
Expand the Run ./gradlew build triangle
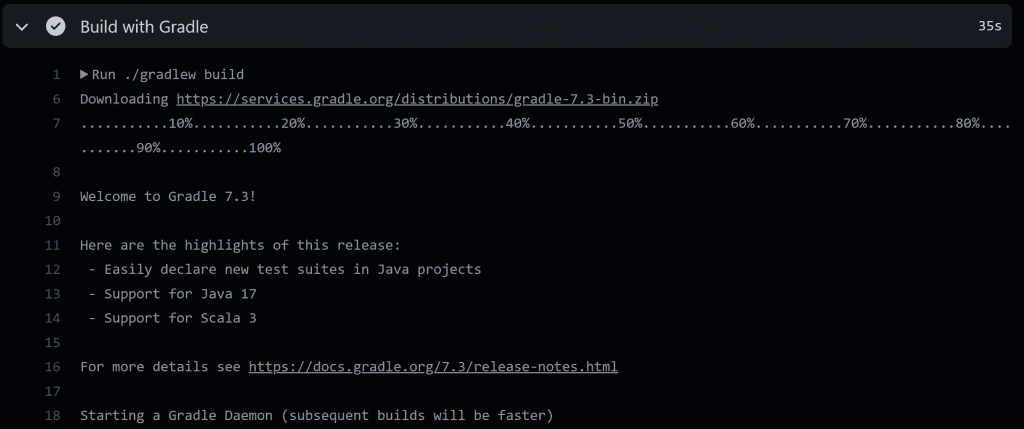85,75
